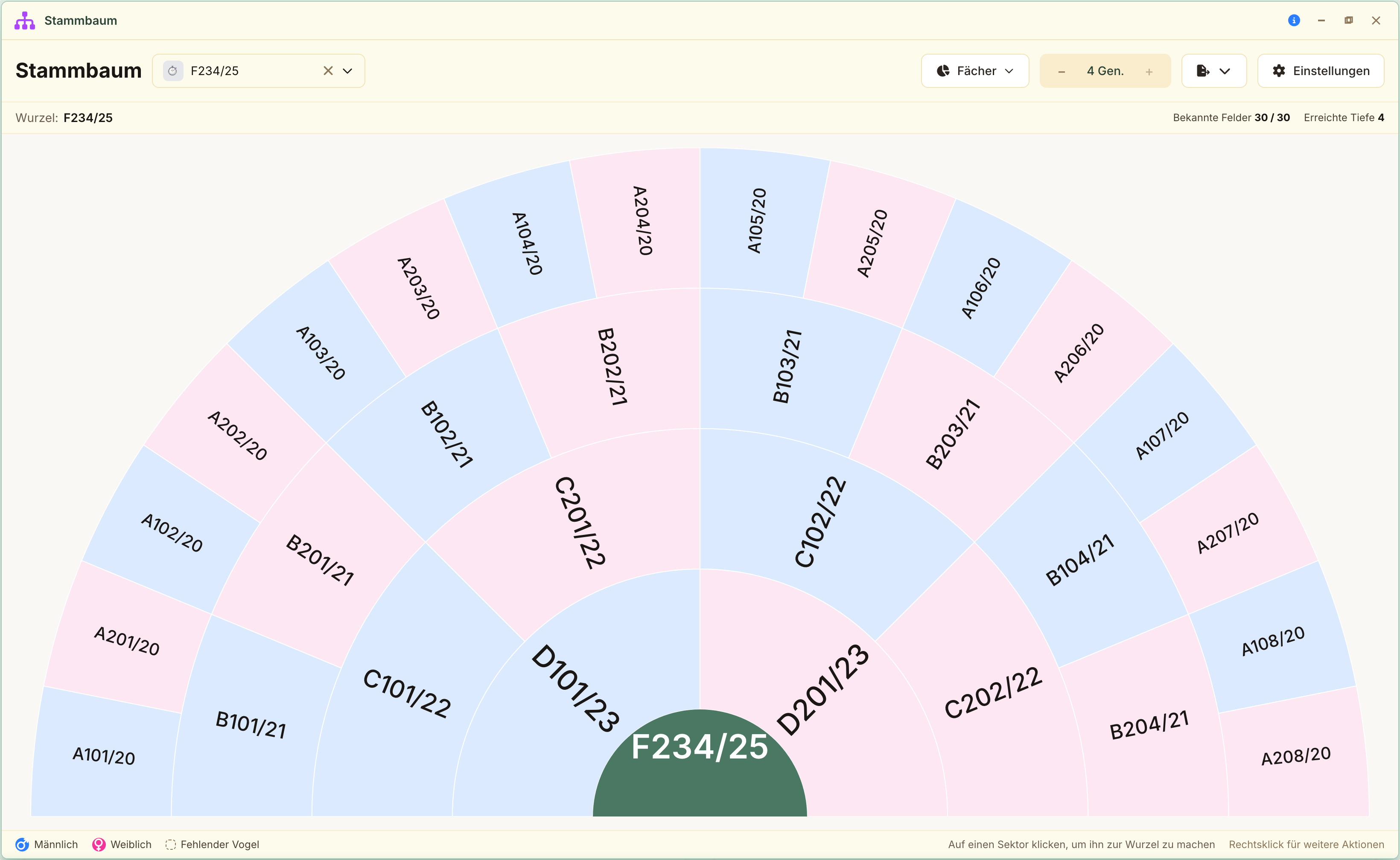Select the root sector F234/25
This screenshot has width=1400, height=860.
(x=700, y=762)
